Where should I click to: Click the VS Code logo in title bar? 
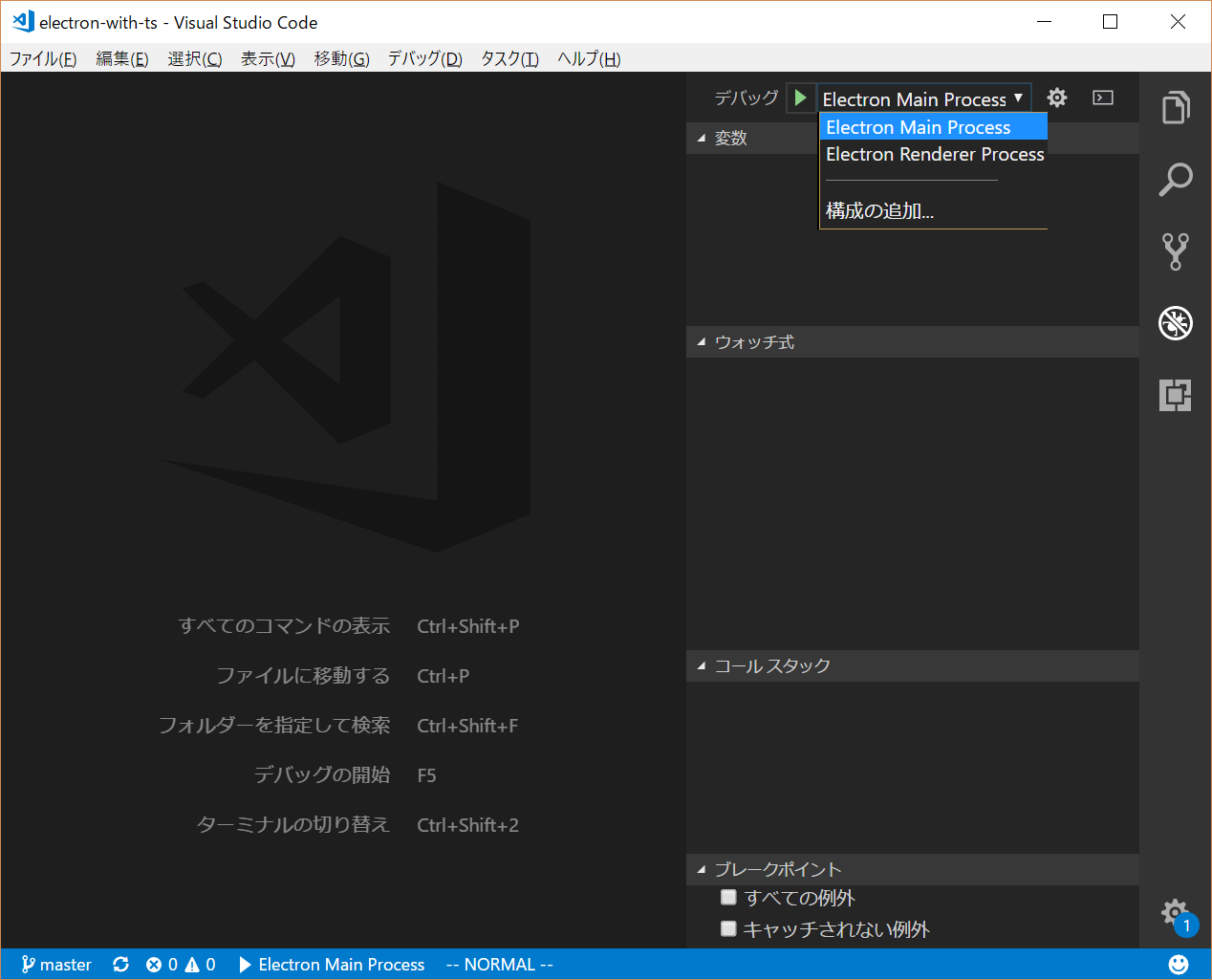pyautogui.click(x=22, y=21)
